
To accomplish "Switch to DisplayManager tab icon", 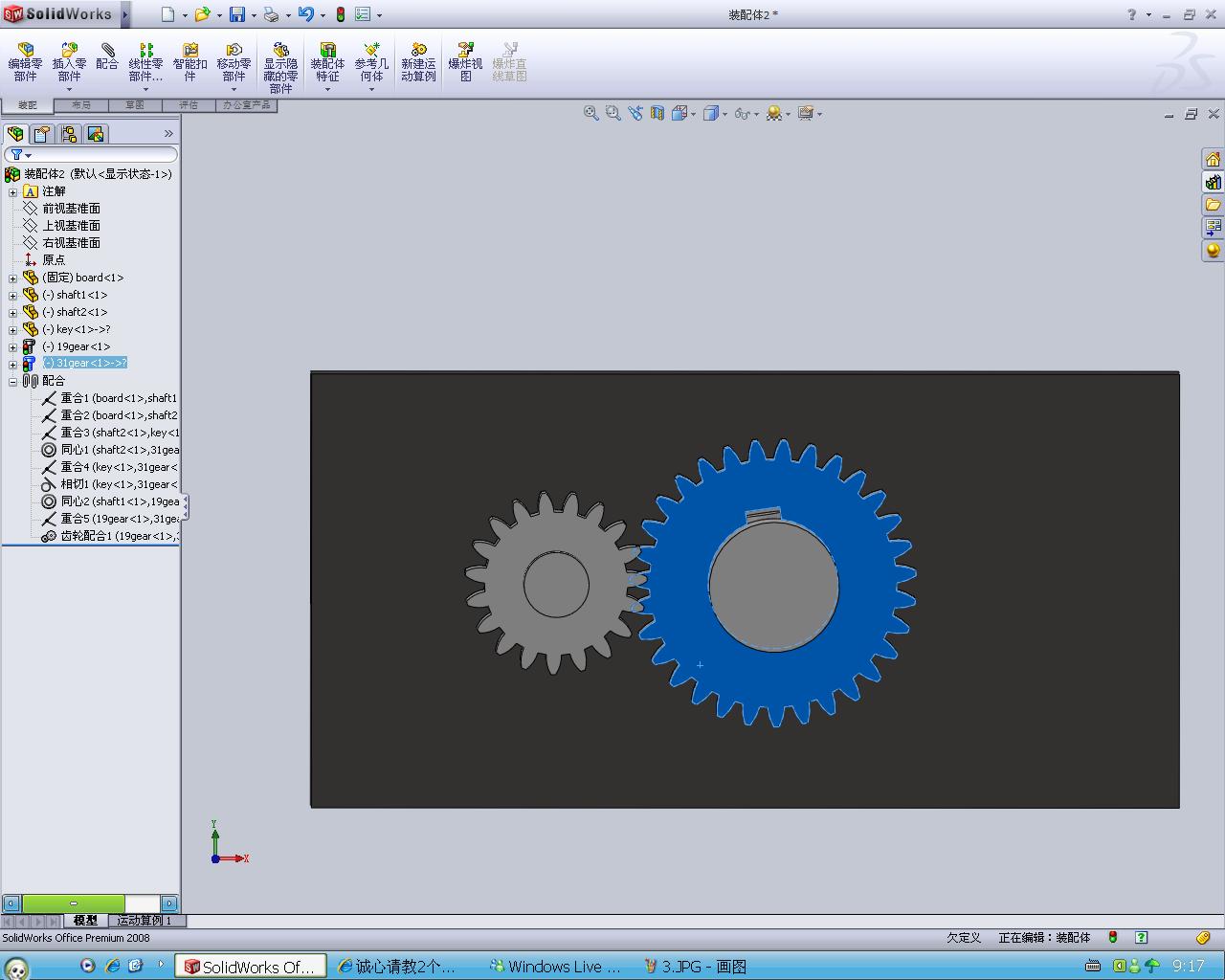I will (x=96, y=134).
